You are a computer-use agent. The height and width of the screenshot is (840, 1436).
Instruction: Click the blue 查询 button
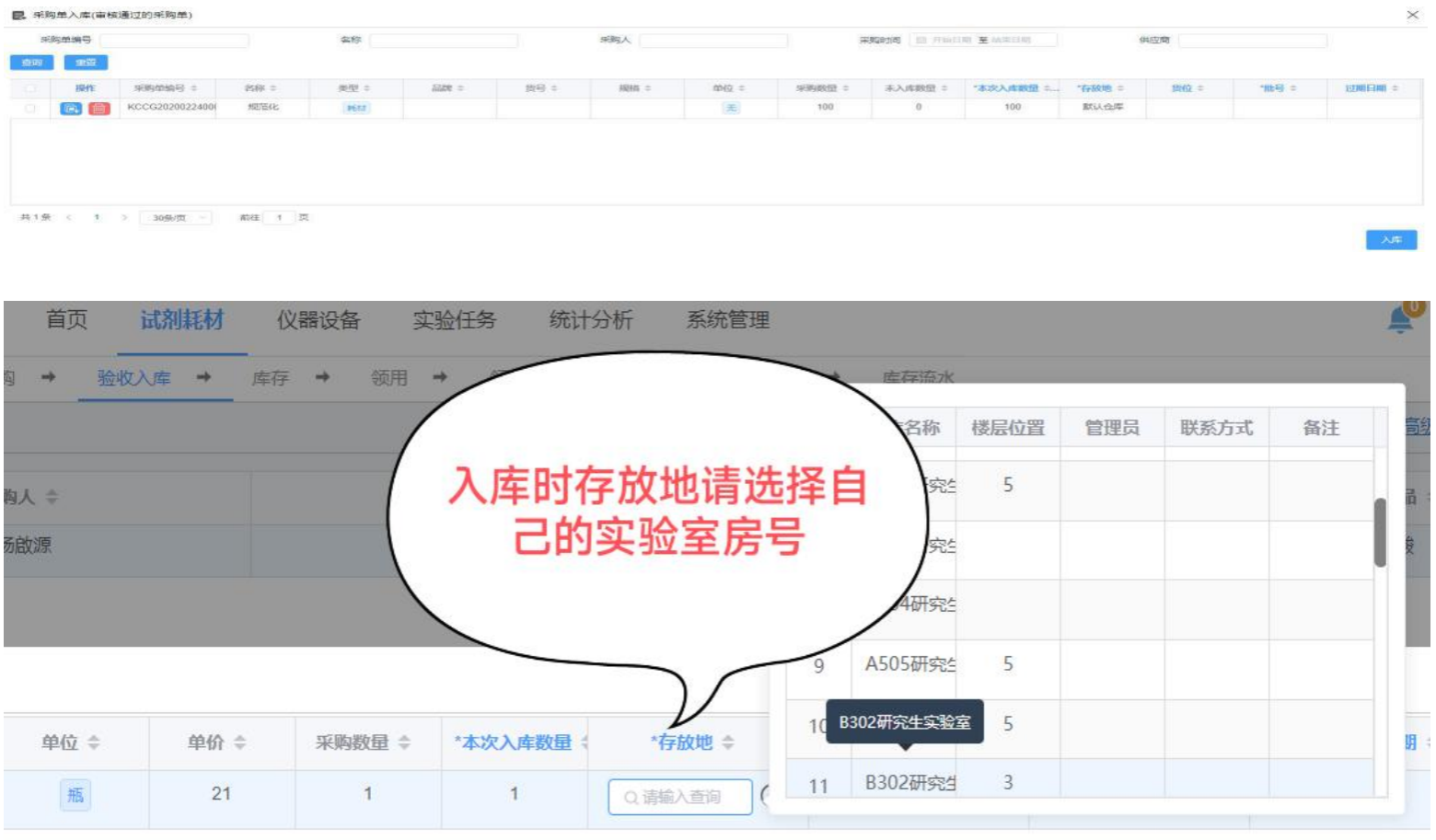32,63
